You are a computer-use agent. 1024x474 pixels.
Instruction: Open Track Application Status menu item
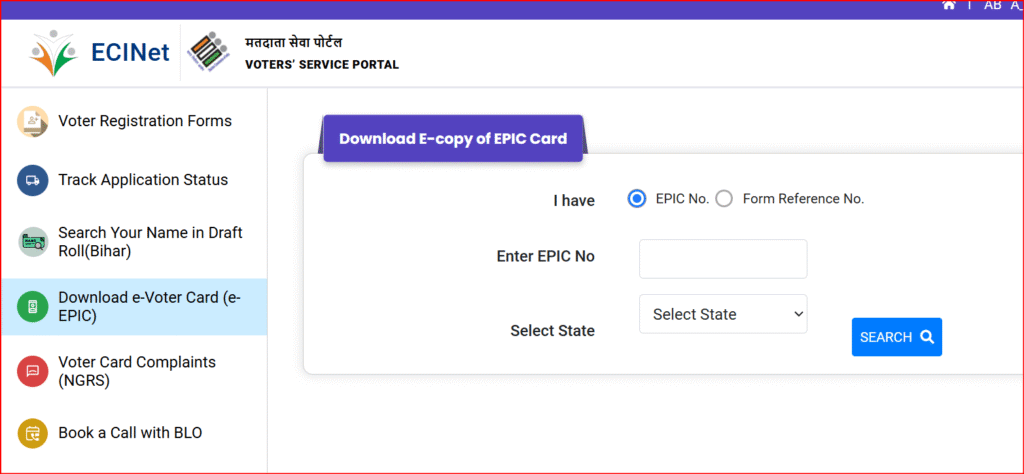[x=143, y=180]
